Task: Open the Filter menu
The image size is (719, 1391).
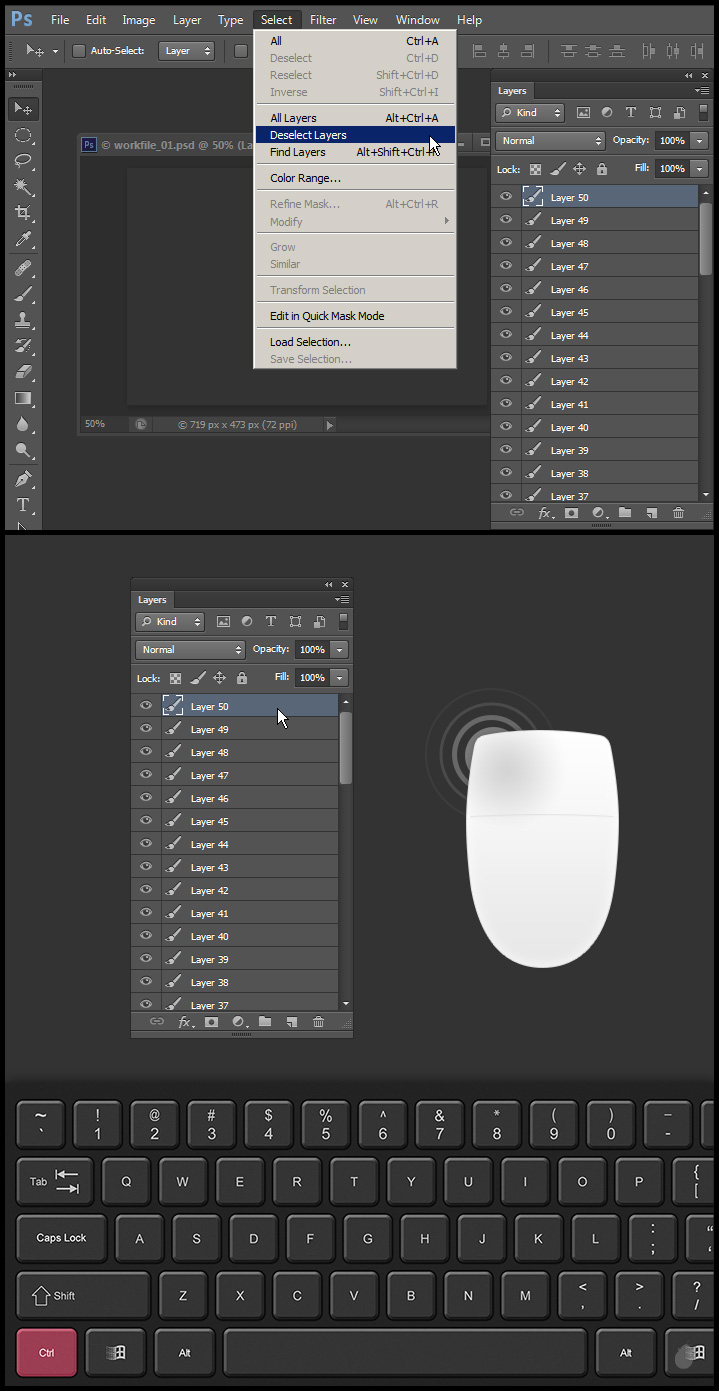Action: tap(323, 20)
